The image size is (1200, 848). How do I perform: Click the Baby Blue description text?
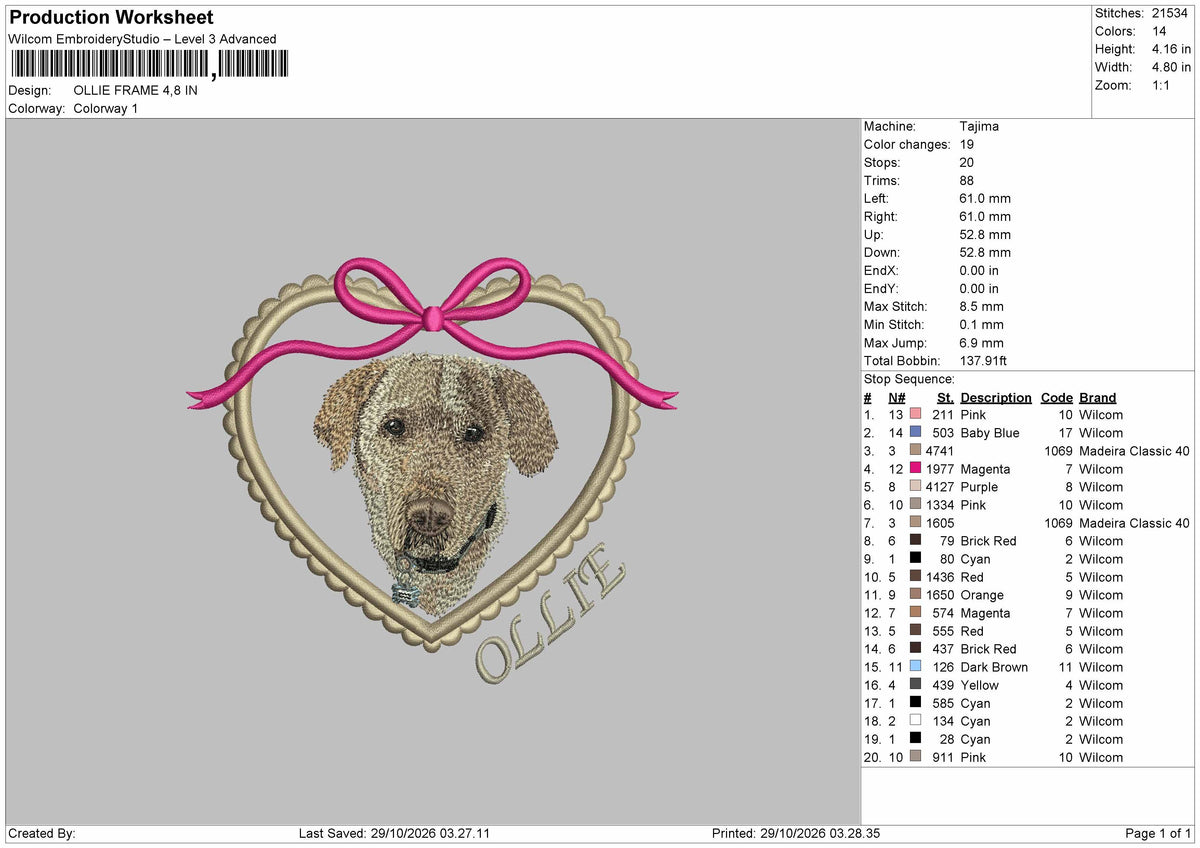tap(990, 433)
